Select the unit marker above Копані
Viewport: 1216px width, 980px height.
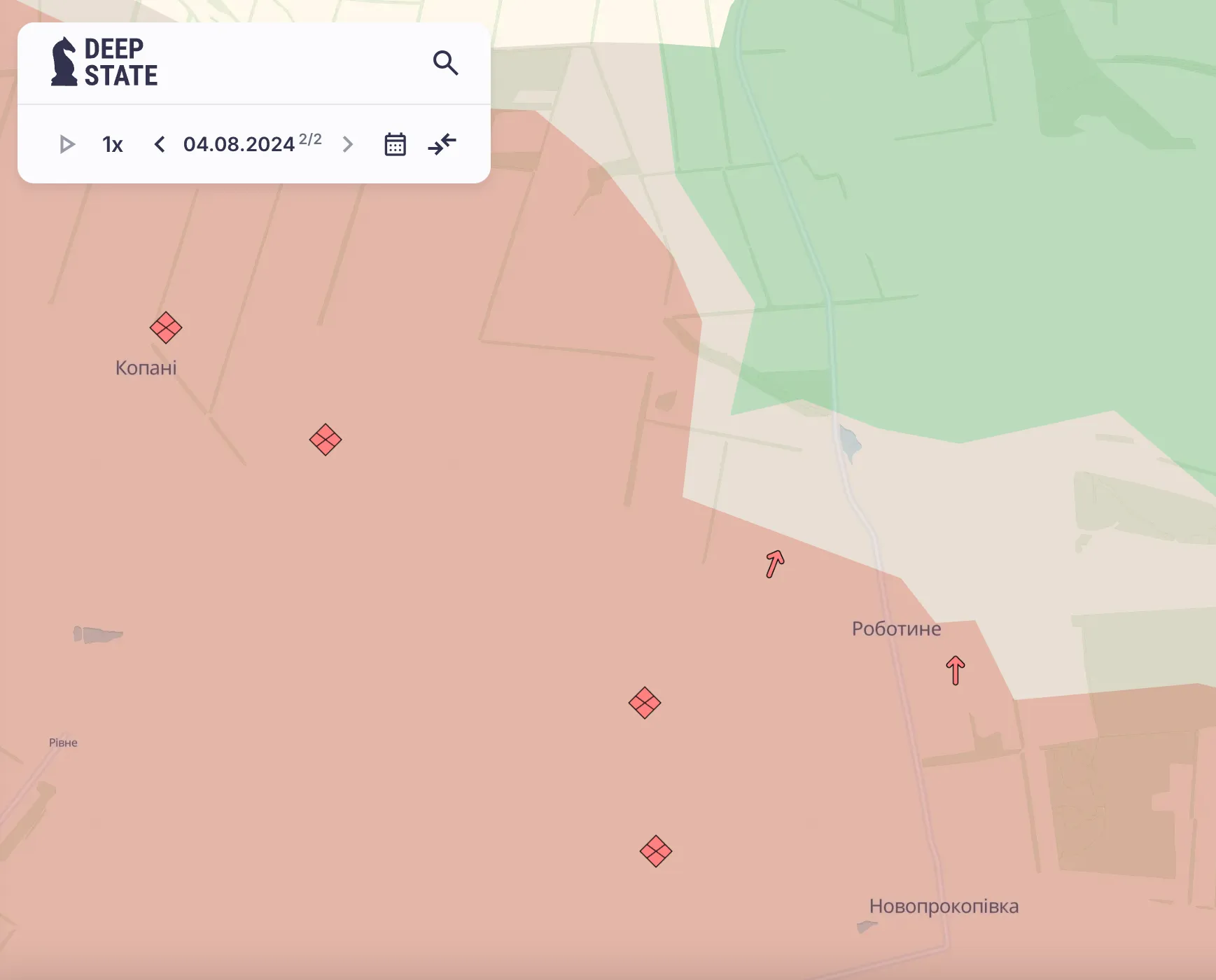coord(166,328)
